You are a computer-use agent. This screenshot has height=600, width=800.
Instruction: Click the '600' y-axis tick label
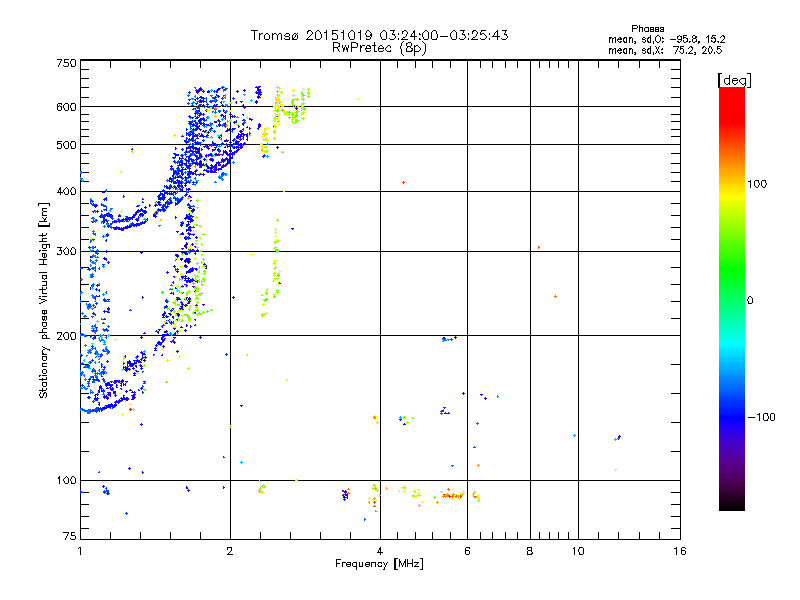pyautogui.click(x=66, y=107)
